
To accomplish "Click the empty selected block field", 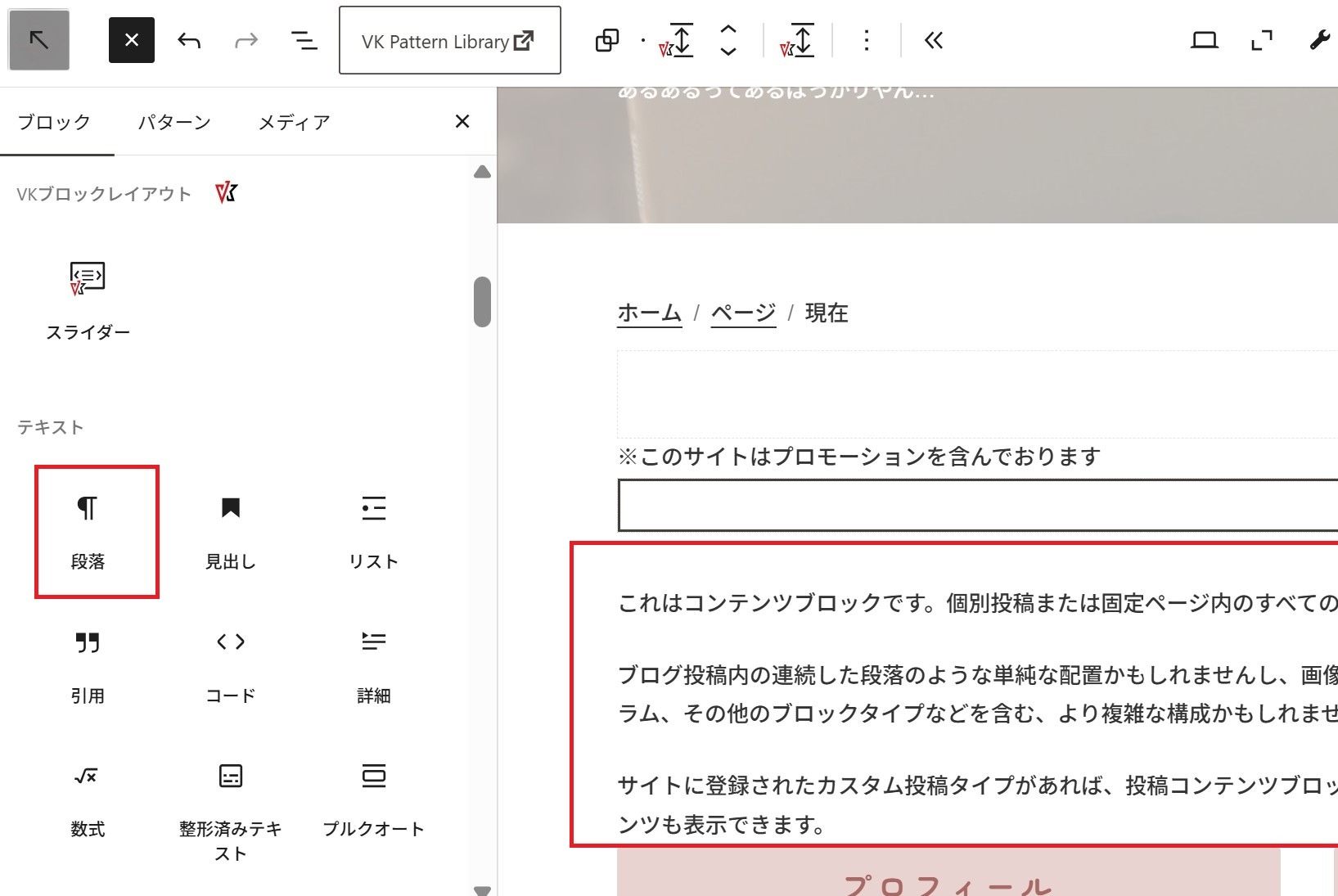I will tap(978, 506).
